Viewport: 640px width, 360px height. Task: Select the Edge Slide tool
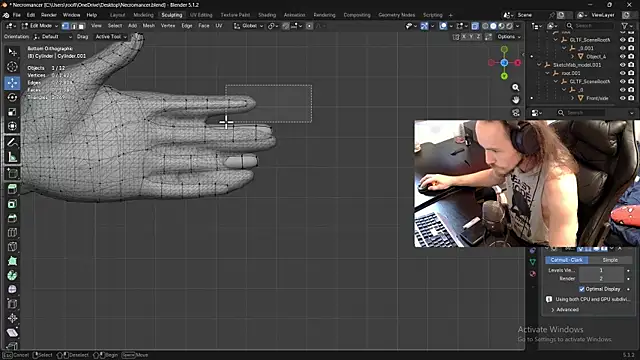[x=12, y=304]
